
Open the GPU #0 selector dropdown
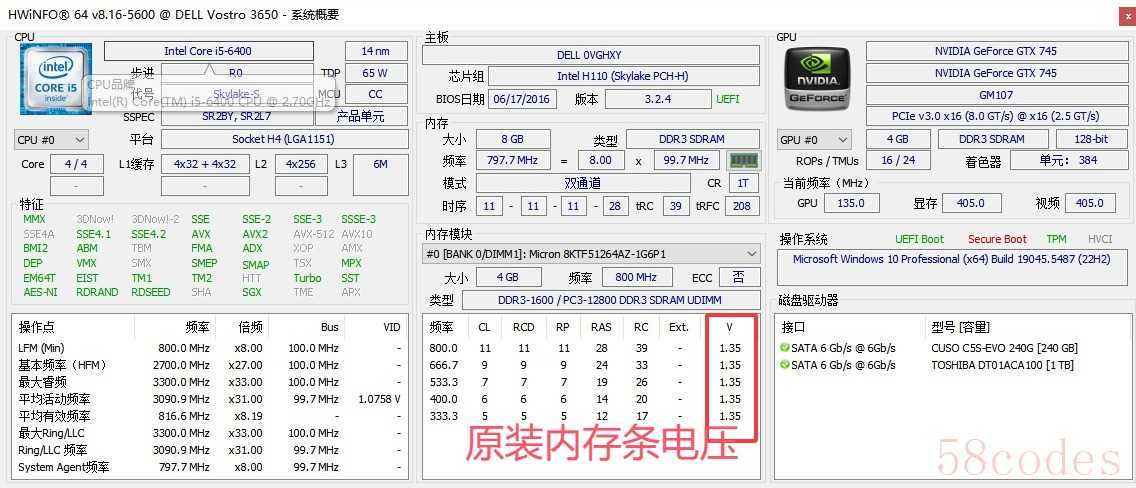814,139
